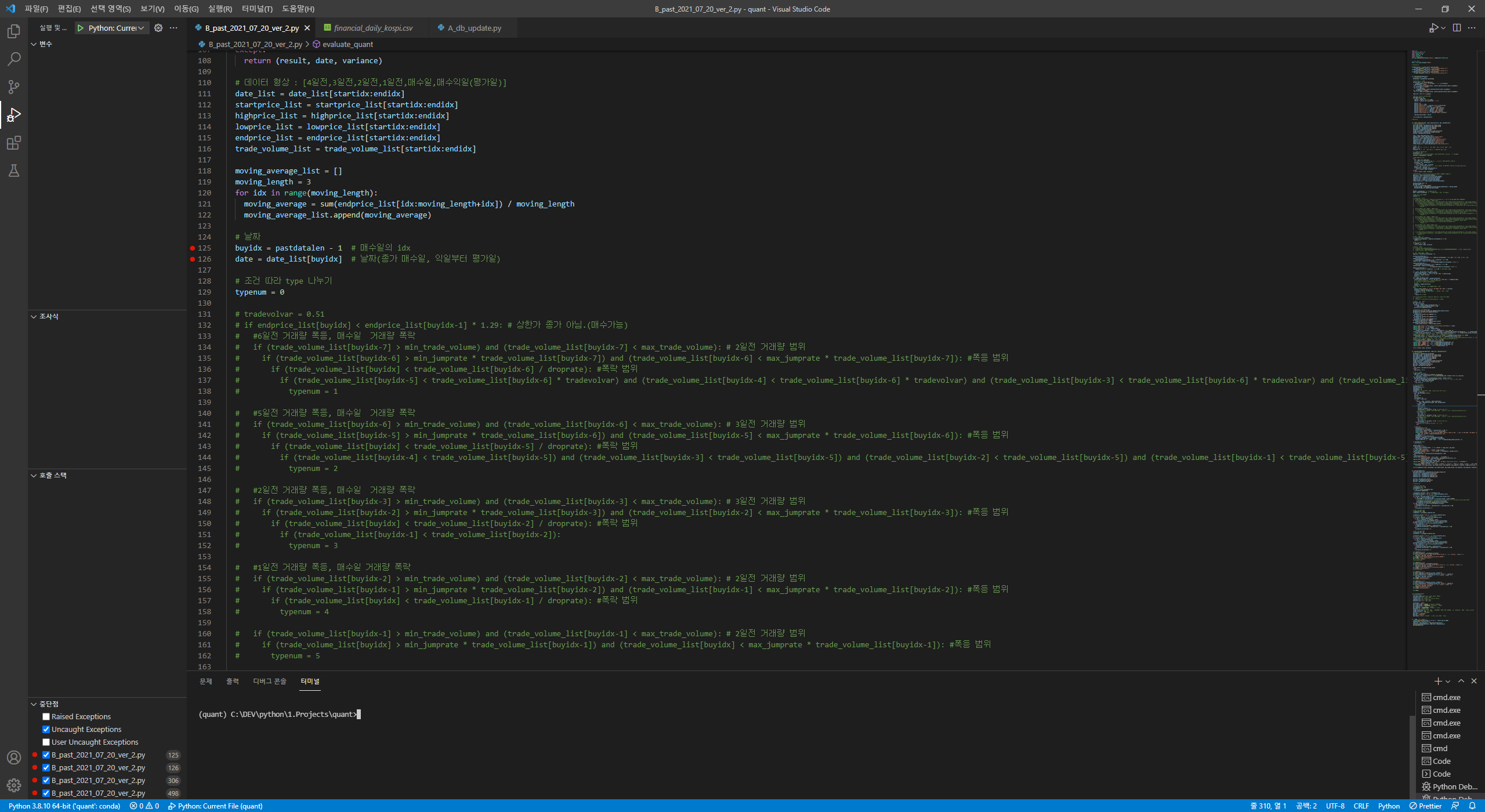Image resolution: width=1485 pixels, height=812 pixels.
Task: Open launch.json gear icon in debug toolbar
Action: click(158, 28)
